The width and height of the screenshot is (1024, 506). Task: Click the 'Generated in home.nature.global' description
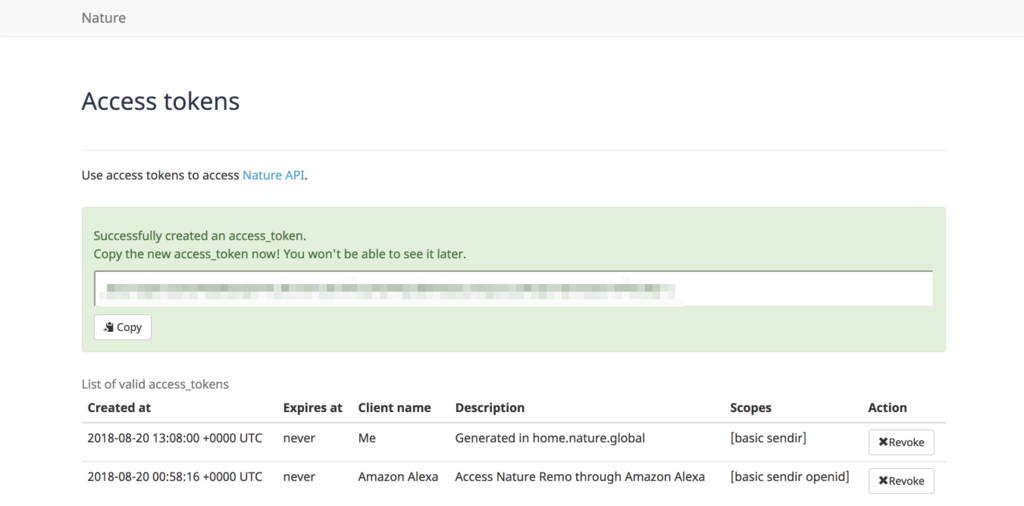click(550, 438)
